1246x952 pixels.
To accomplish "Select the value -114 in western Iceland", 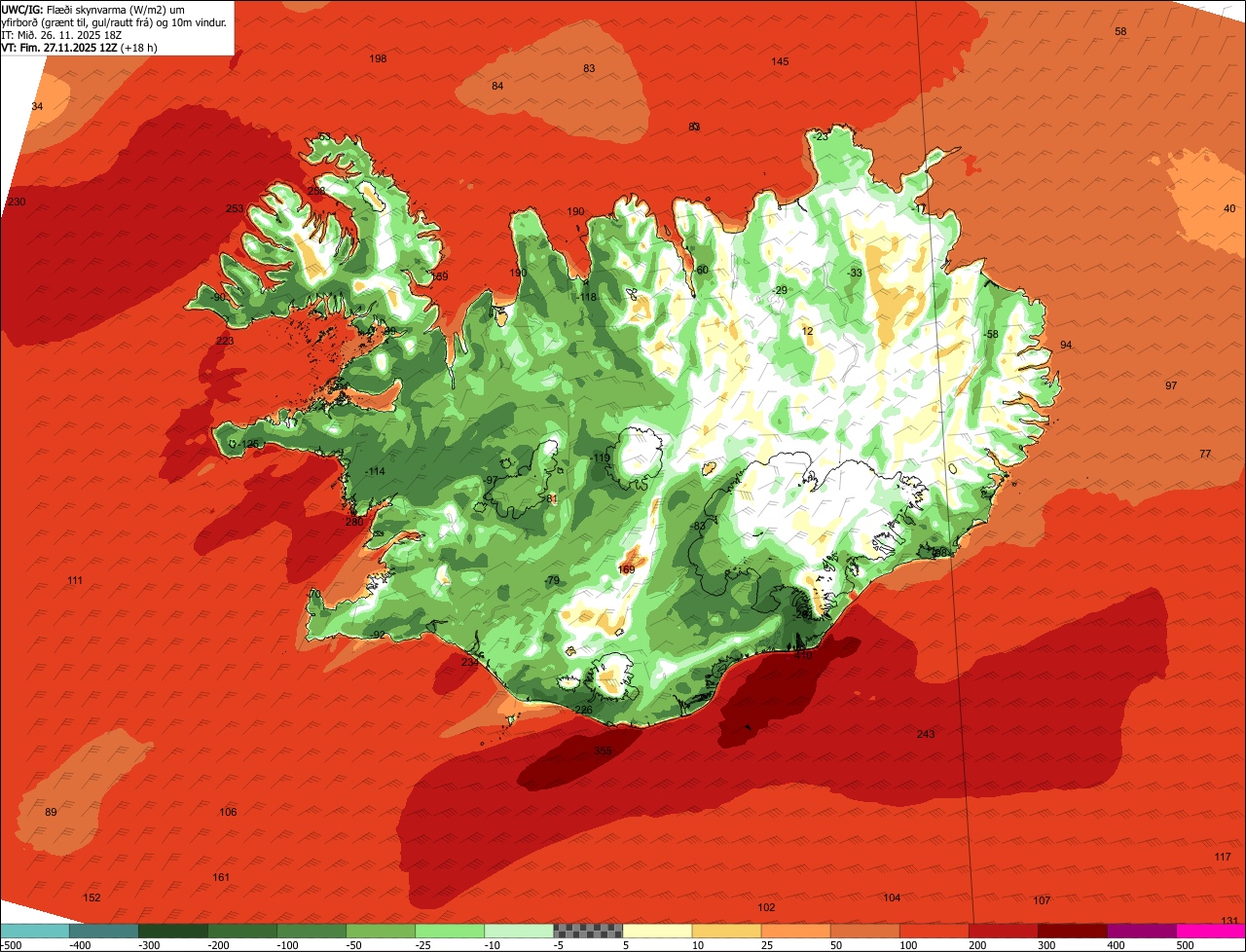I will pyautogui.click(x=374, y=472).
